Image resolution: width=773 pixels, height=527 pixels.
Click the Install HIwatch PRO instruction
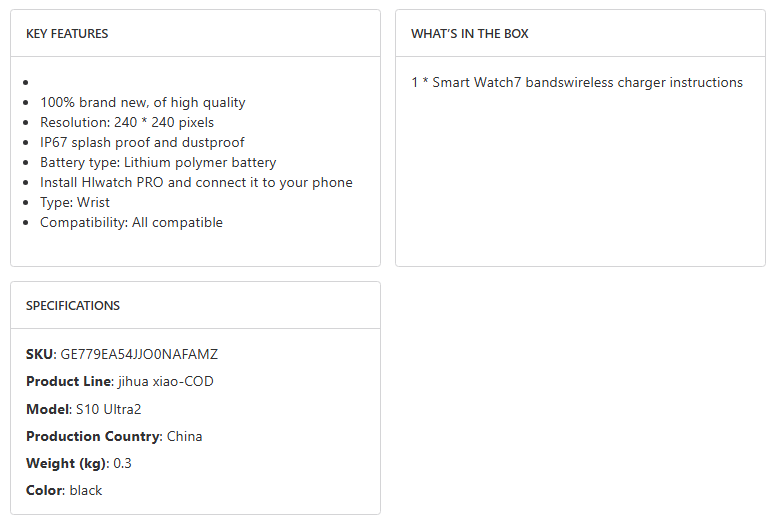click(x=196, y=182)
